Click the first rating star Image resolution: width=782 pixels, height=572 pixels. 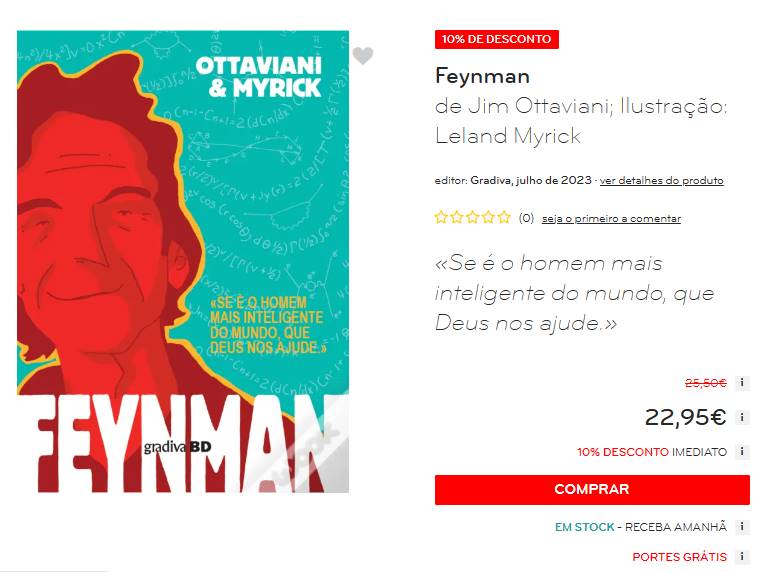[x=441, y=217]
